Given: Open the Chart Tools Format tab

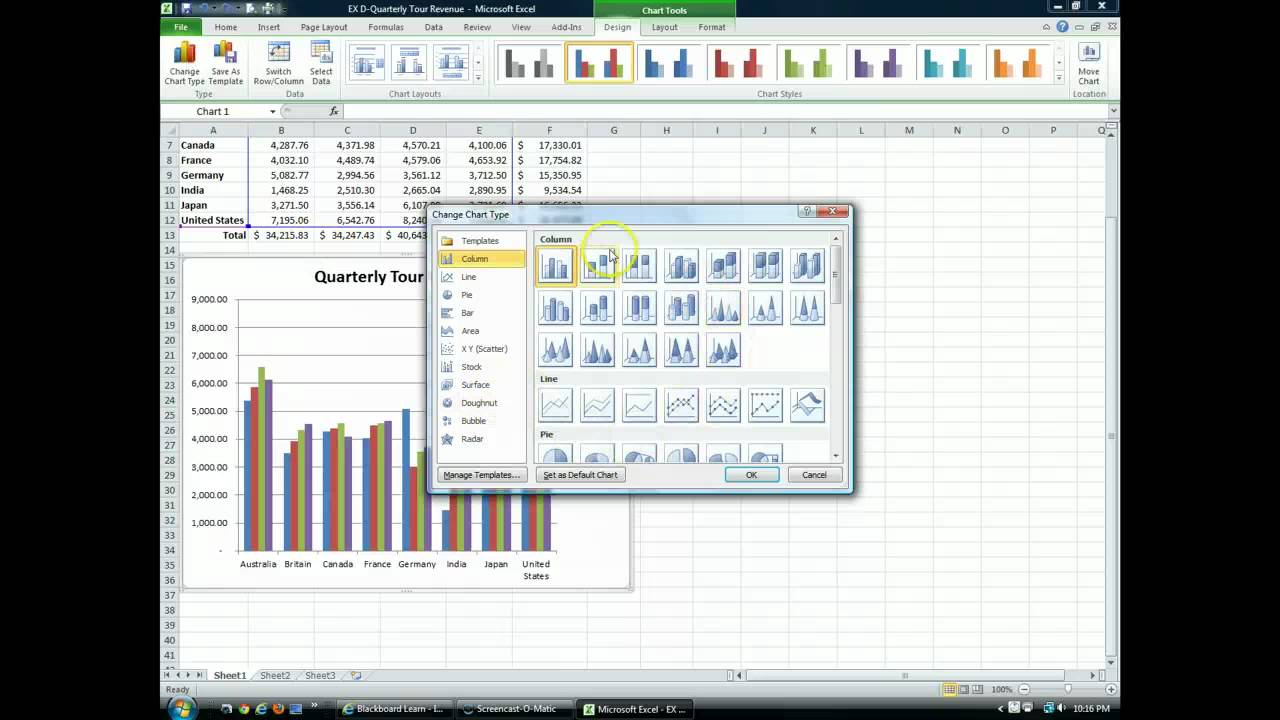Looking at the screenshot, I should [x=712, y=27].
